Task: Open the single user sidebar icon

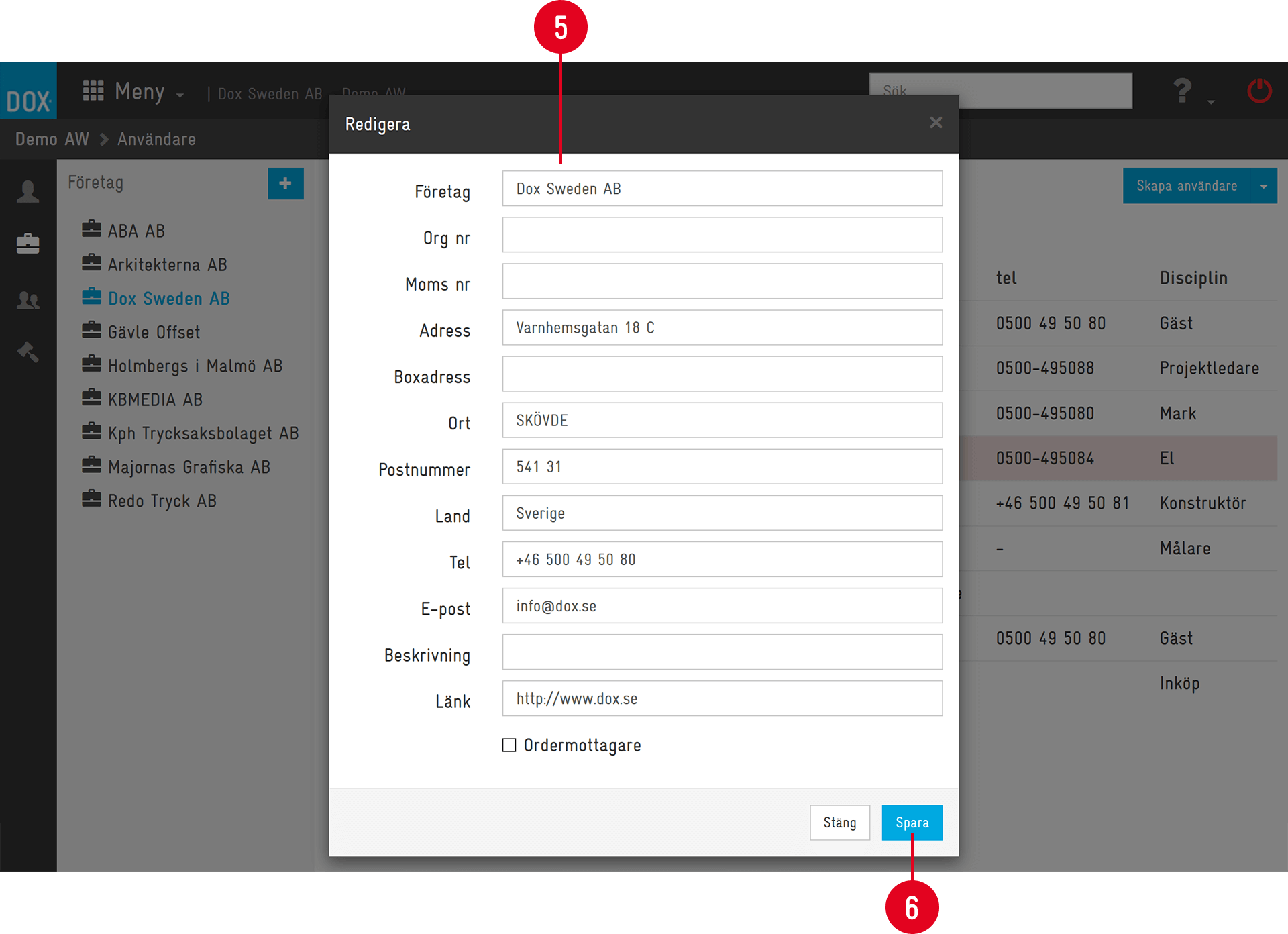Action: coord(28,191)
